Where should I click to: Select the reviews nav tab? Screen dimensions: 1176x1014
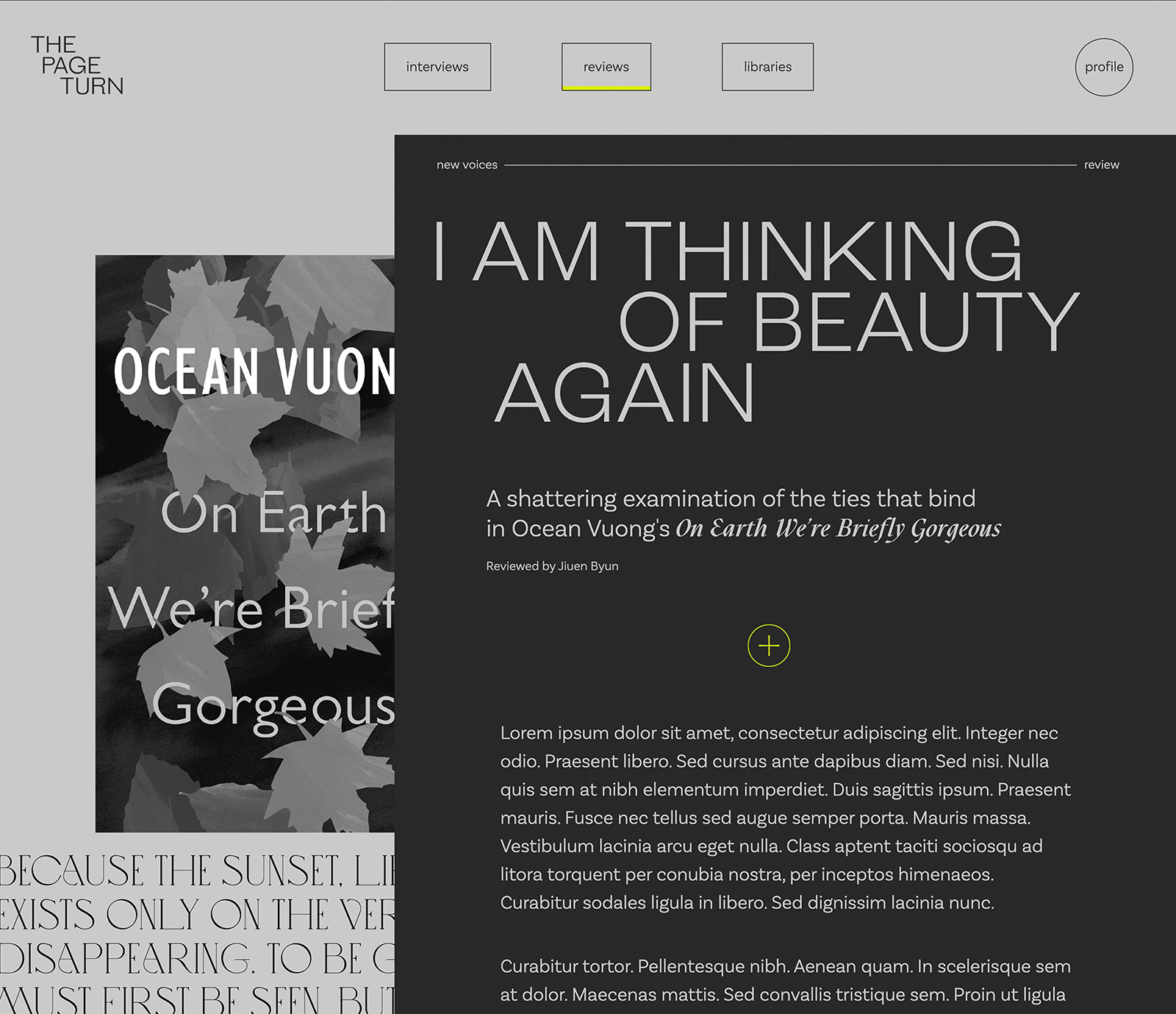606,67
